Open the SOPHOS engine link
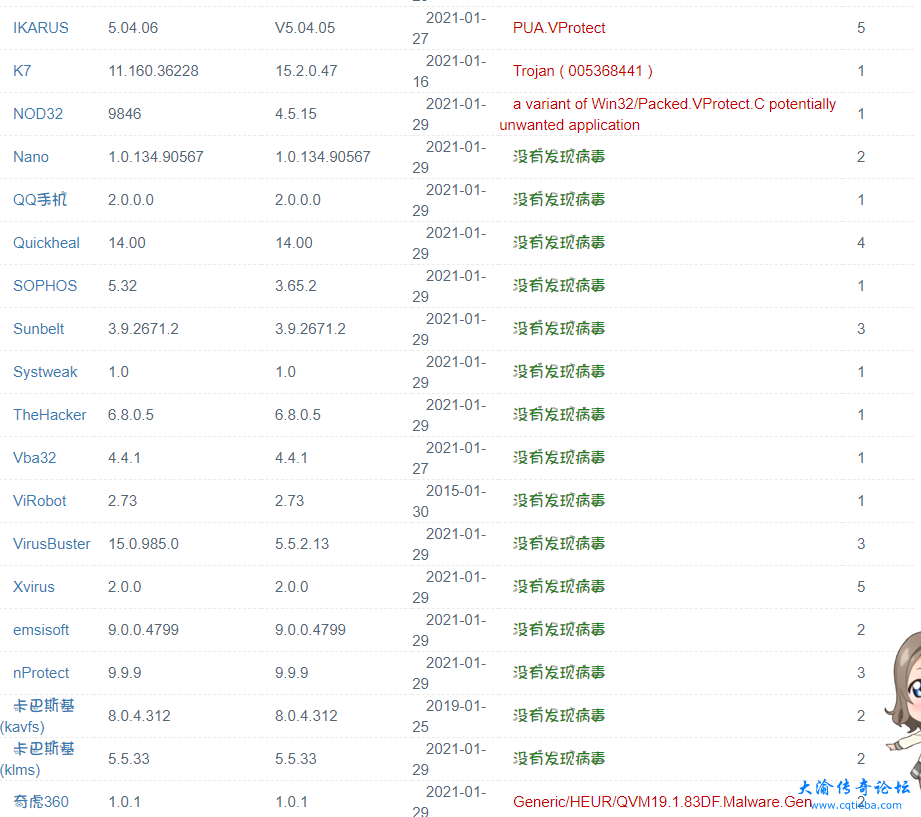The image size is (921, 817). click(x=45, y=285)
